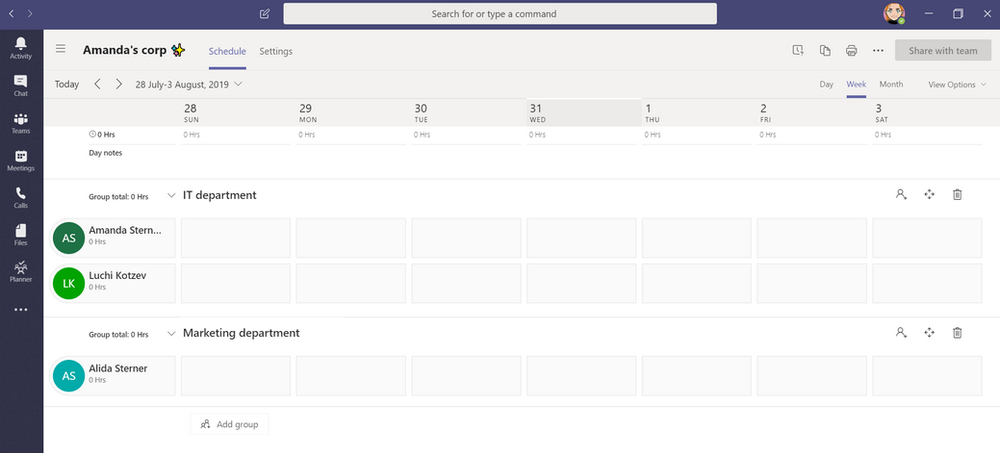The height and width of the screenshot is (453, 1000).
Task: Click the move icon for IT department
Action: point(929,195)
